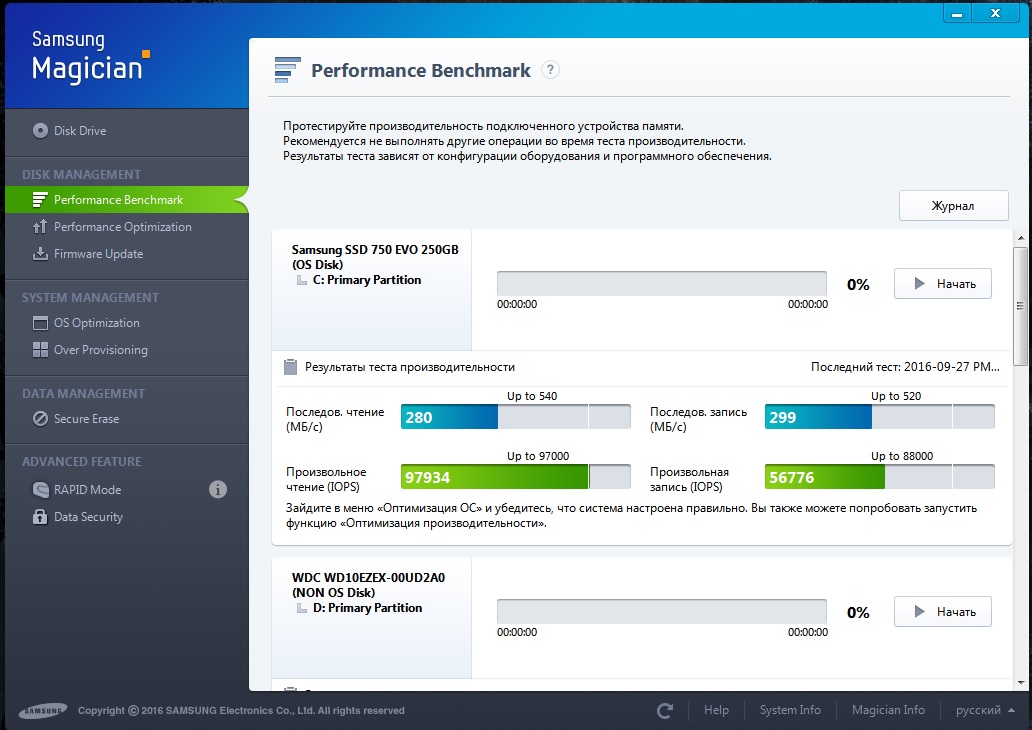Image resolution: width=1032 pixels, height=730 pixels.
Task: Minimize the Magician window
Action: 957,13
